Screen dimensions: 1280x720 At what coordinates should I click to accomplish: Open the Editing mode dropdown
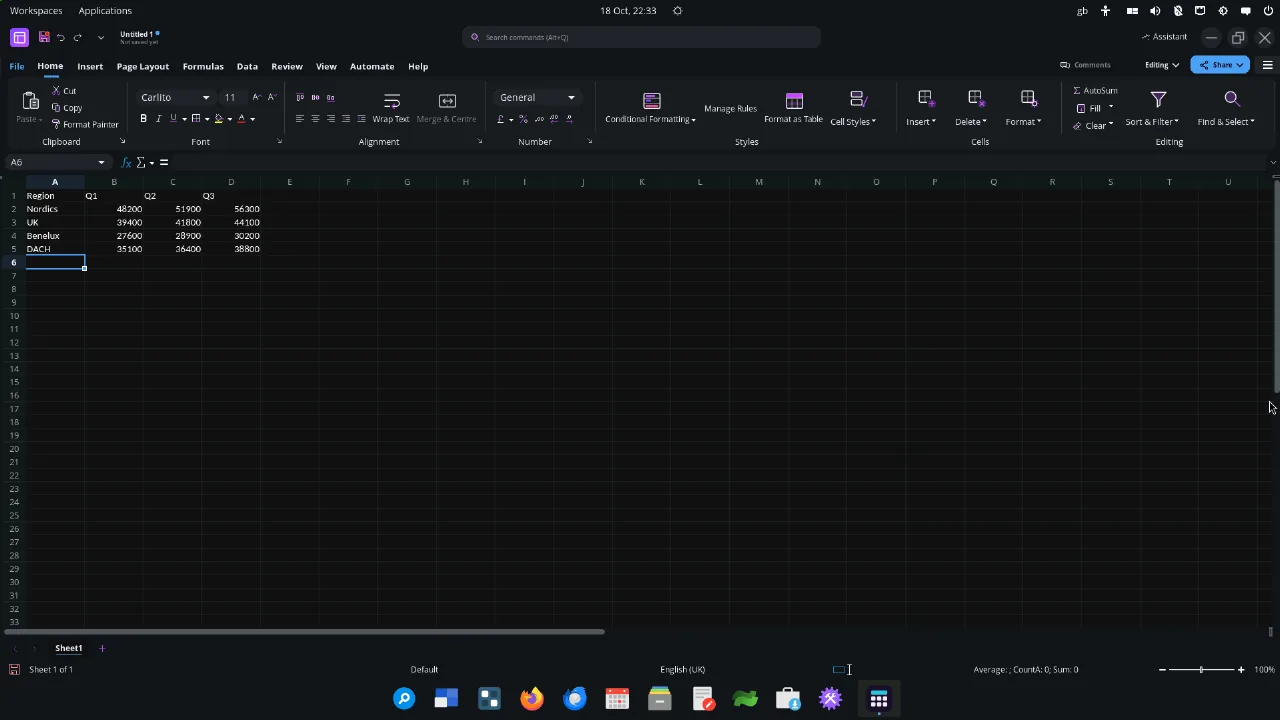coord(1162,65)
